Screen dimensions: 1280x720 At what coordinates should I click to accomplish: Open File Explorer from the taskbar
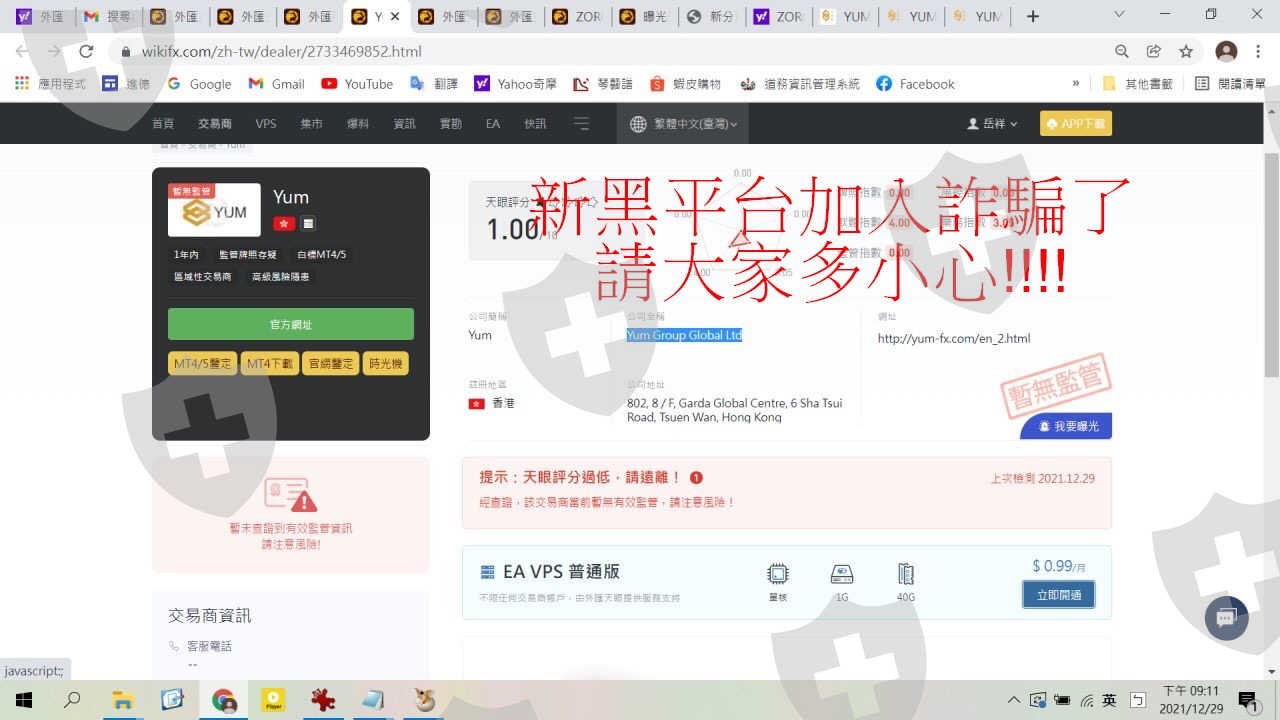click(122, 700)
